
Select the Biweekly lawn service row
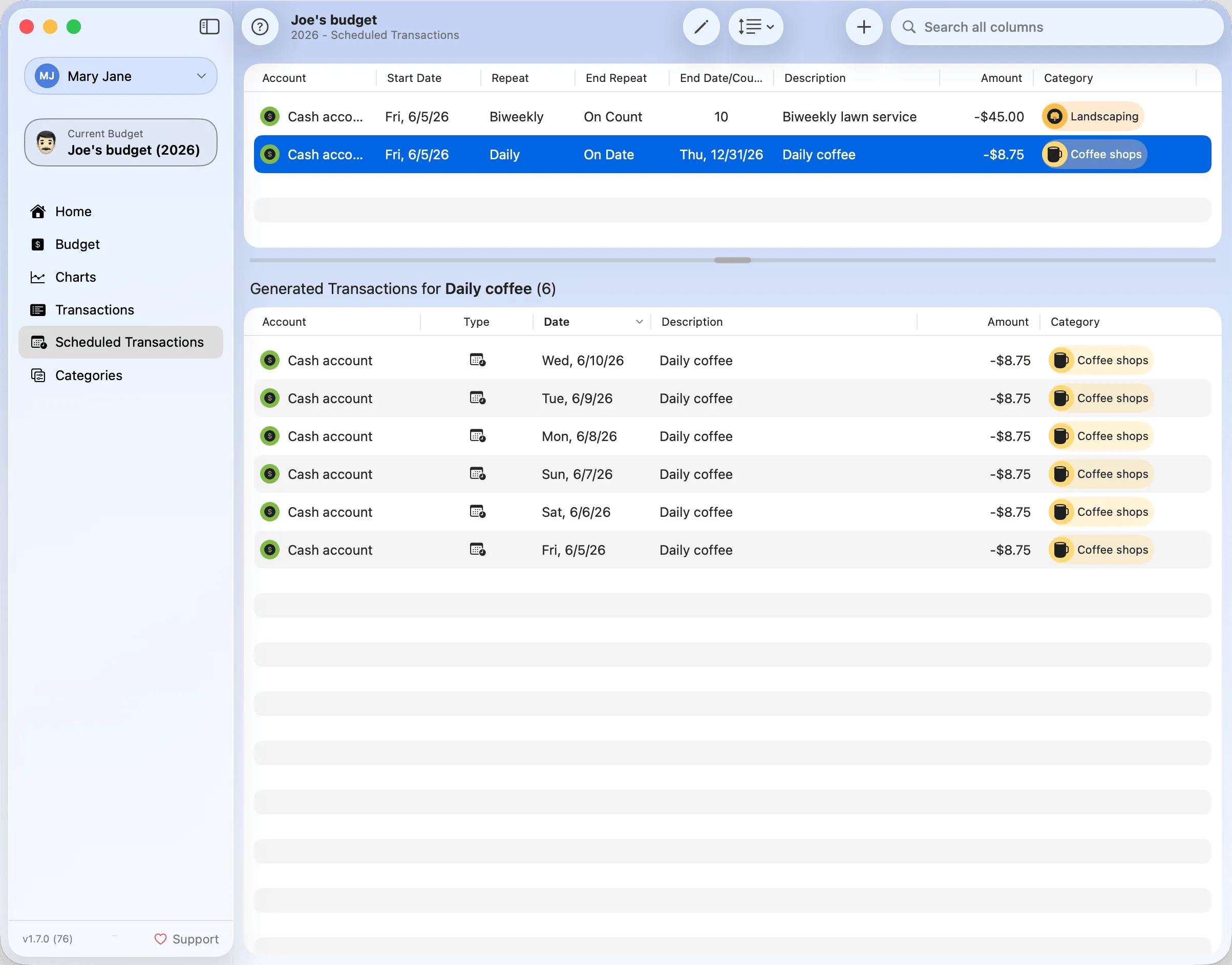[x=732, y=116]
